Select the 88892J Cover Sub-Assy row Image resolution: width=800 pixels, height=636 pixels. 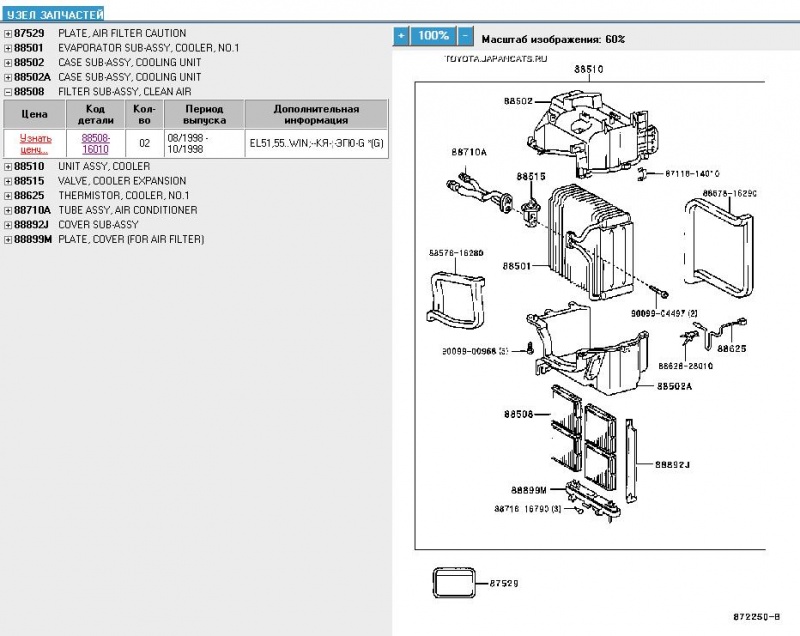click(x=98, y=225)
